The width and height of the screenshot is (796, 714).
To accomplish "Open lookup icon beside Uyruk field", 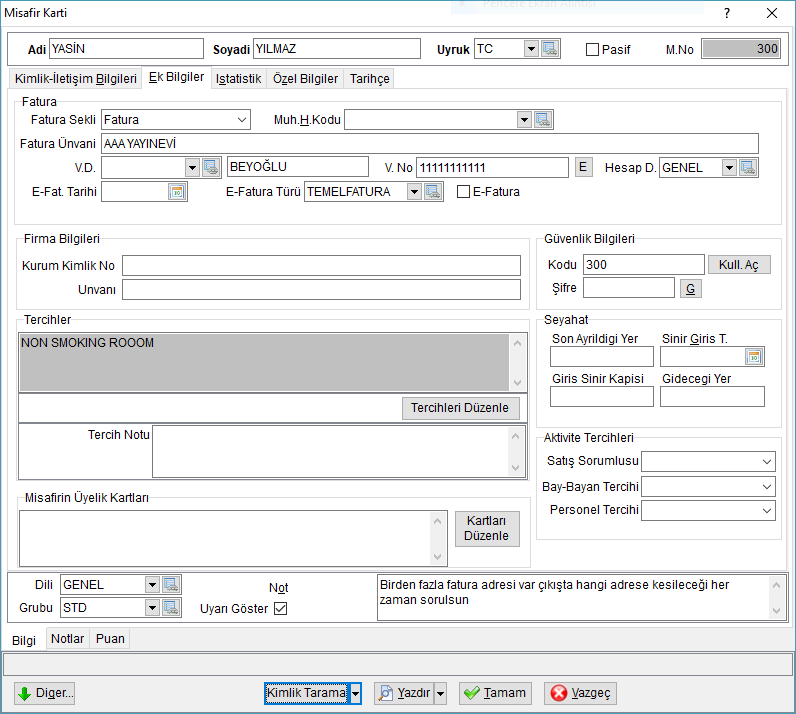I will 550,49.
